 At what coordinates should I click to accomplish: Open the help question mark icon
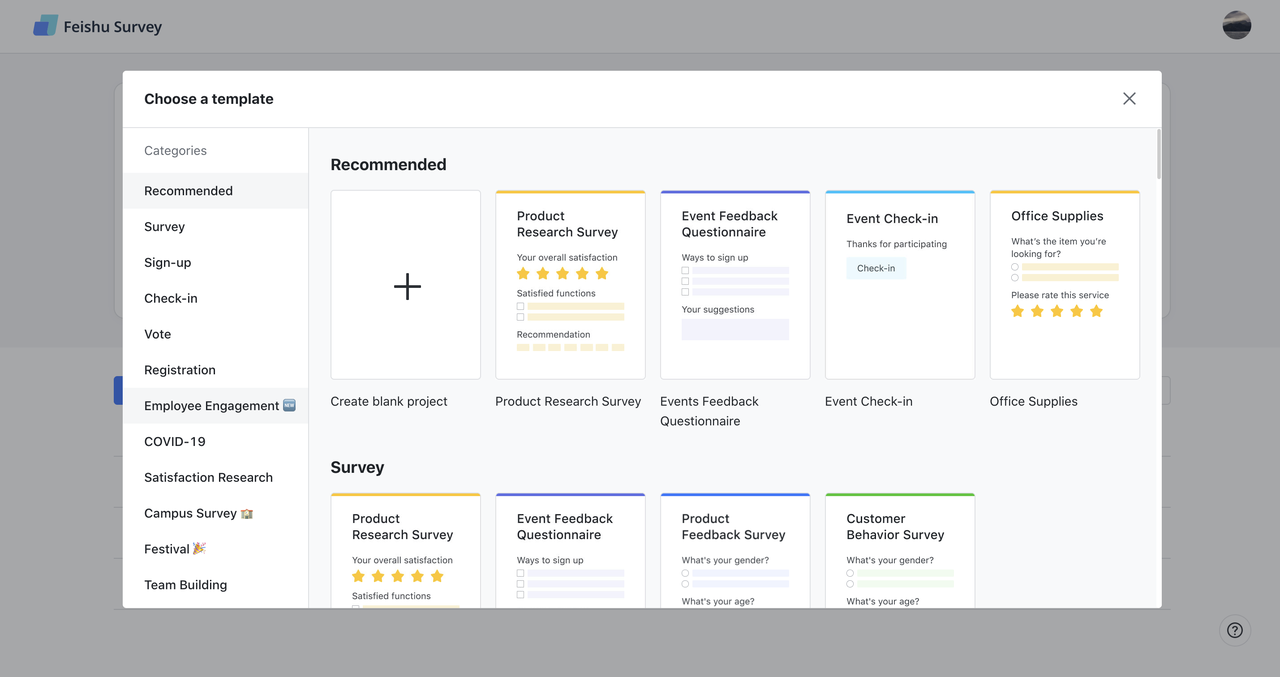click(1235, 630)
